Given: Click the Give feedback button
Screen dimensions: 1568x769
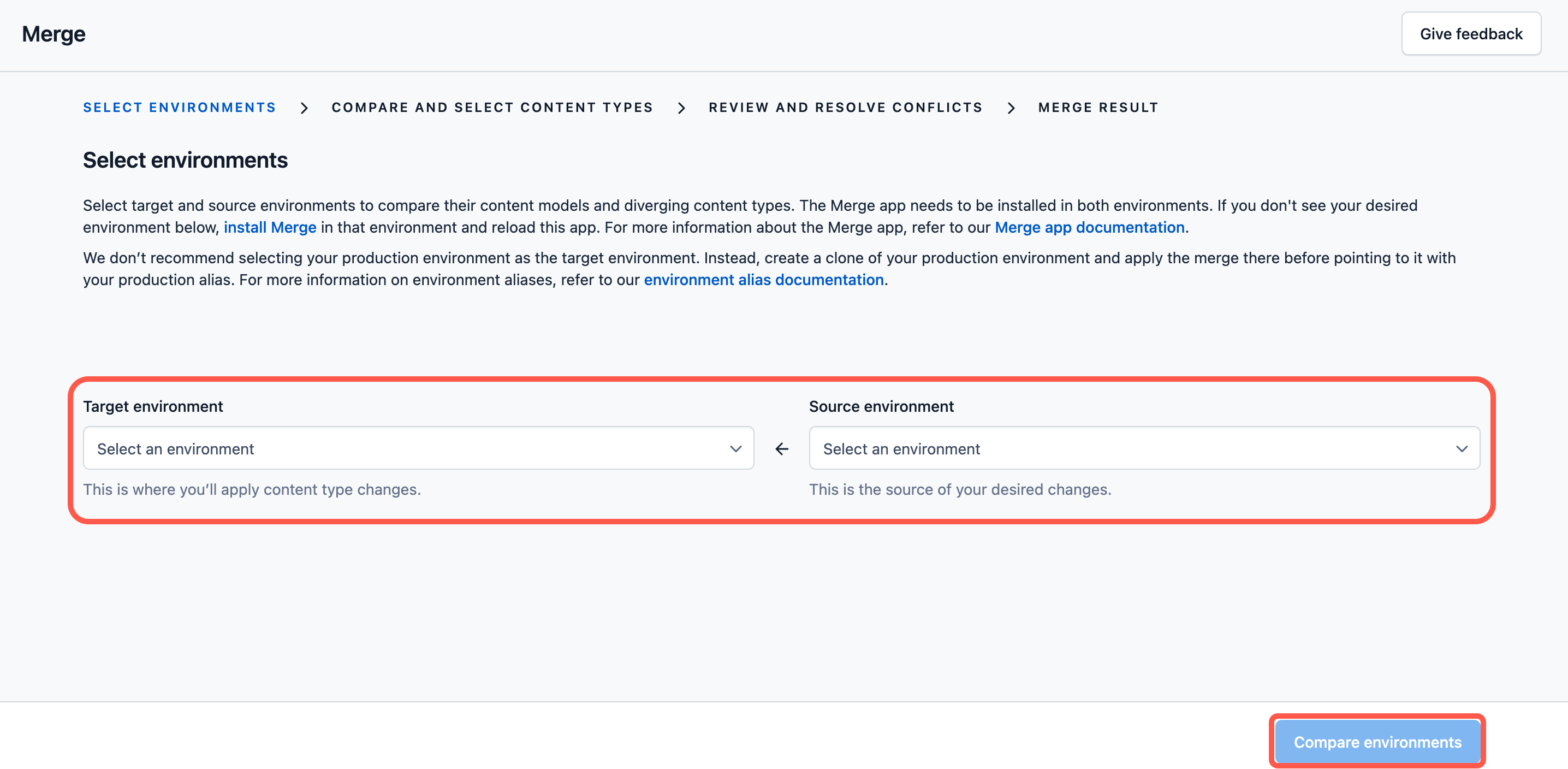Looking at the screenshot, I should coord(1471,34).
